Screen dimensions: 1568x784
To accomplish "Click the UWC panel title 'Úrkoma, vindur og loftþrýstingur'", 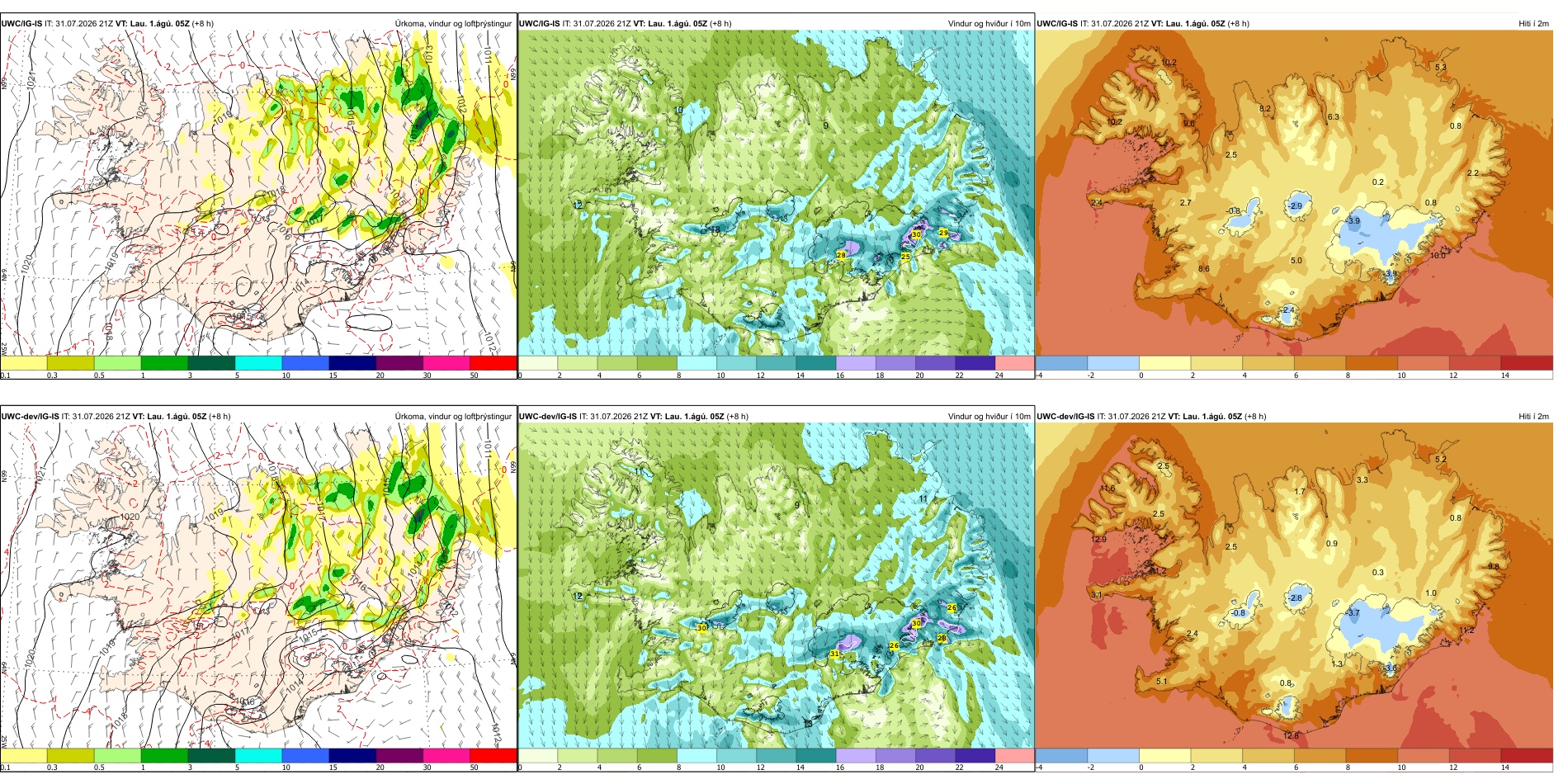I will [453, 24].
